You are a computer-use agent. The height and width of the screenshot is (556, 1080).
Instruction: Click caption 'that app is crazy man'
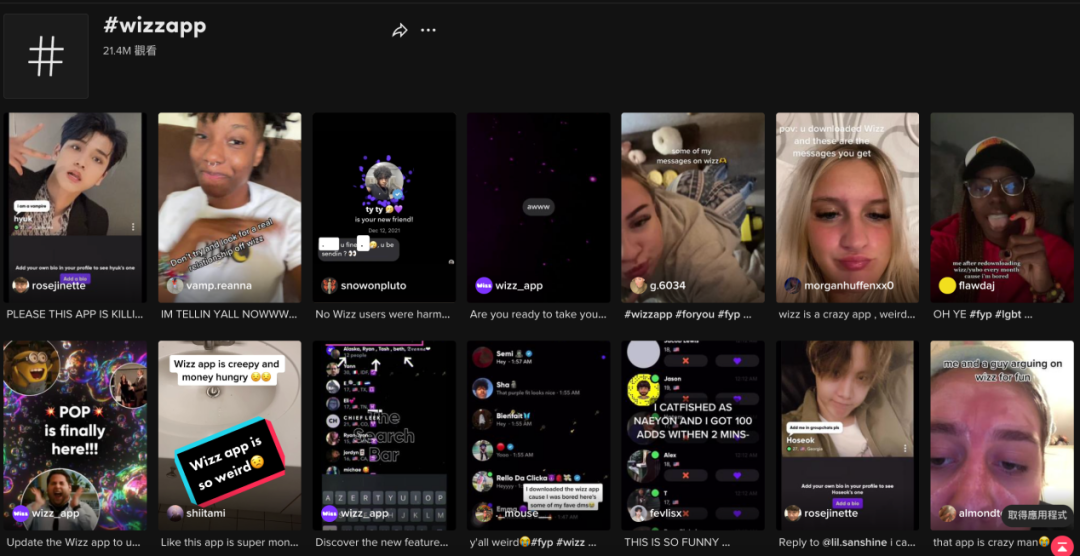tap(991, 542)
